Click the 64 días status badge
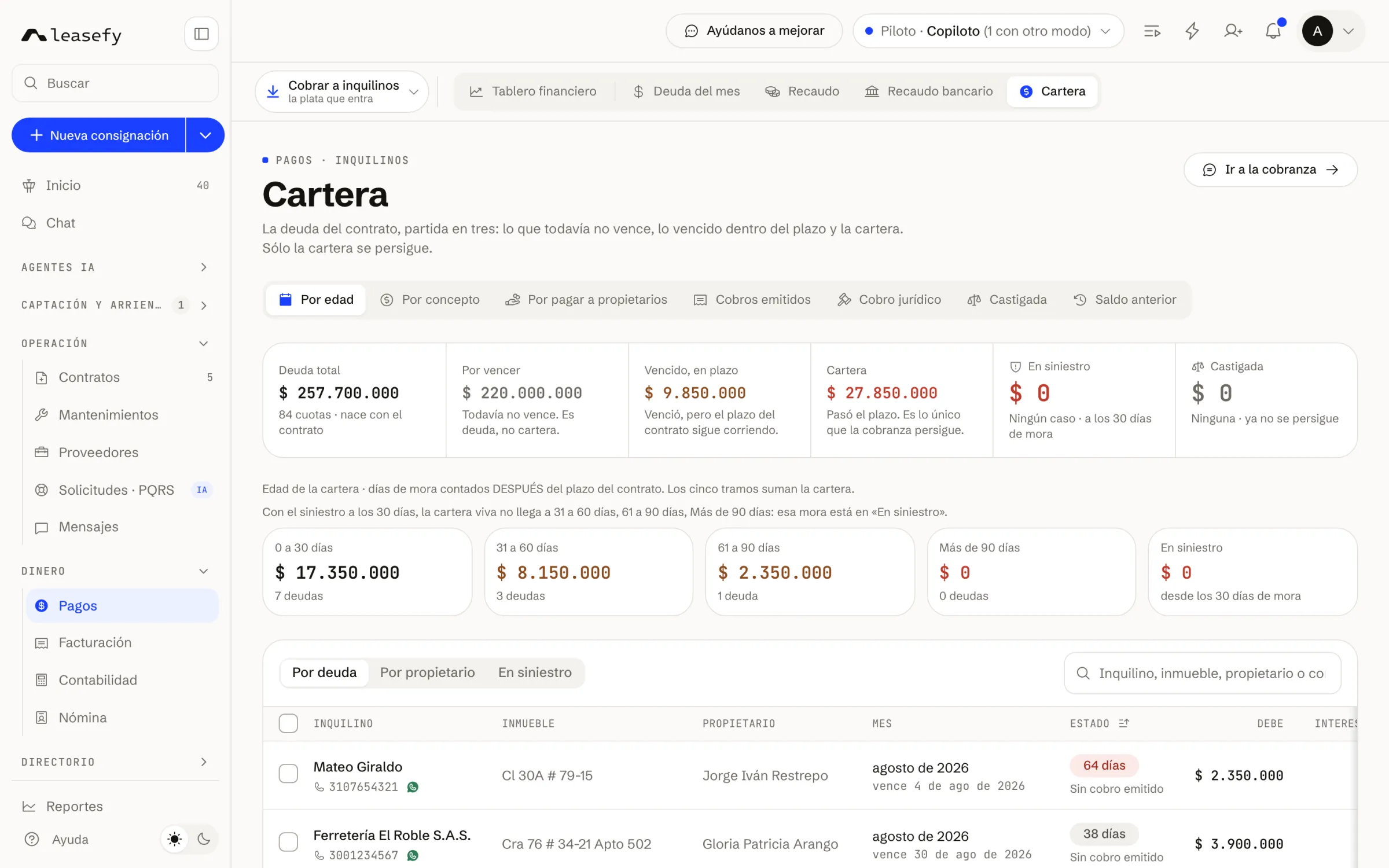 click(1104, 766)
